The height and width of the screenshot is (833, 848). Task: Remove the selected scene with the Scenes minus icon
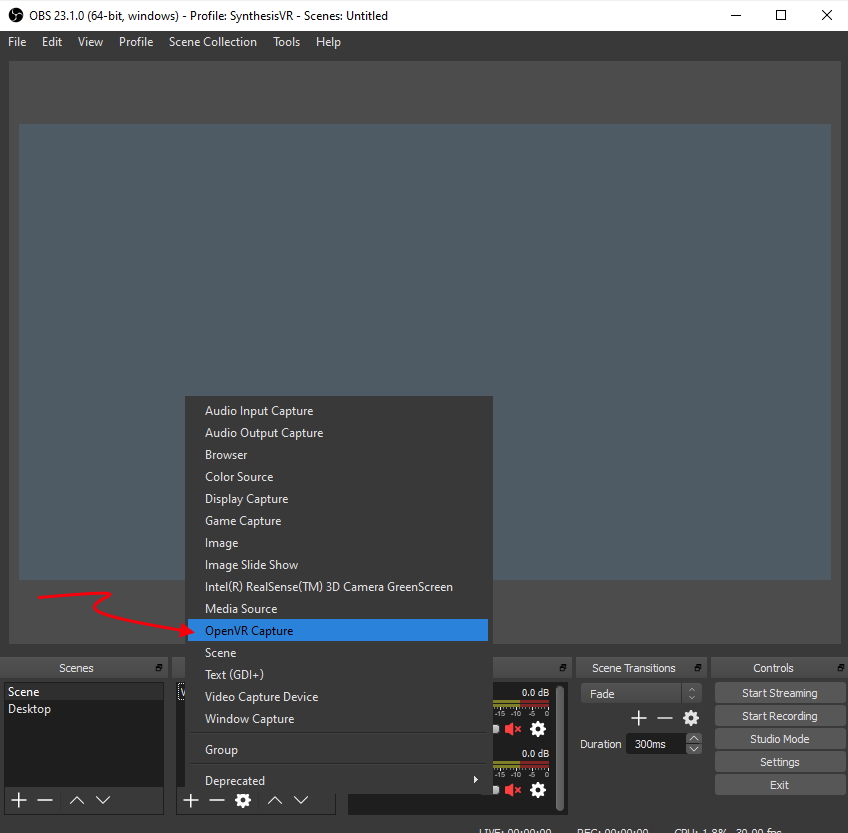[45, 800]
